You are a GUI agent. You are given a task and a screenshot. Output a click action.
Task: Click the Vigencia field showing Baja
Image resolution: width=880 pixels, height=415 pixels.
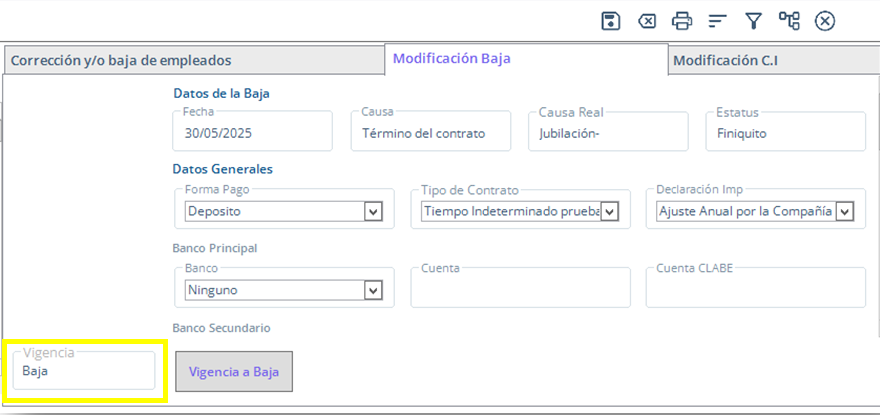tap(84, 371)
